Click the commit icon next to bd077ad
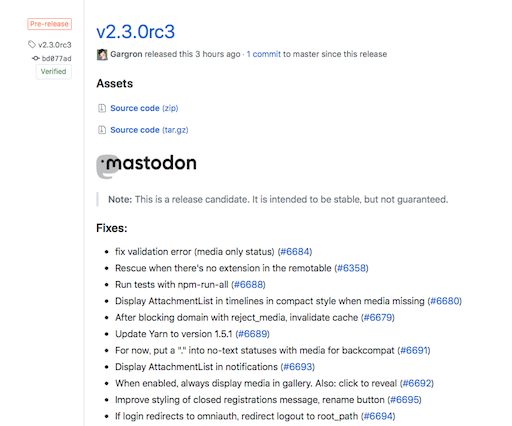This screenshot has height=426, width=512. [36, 58]
